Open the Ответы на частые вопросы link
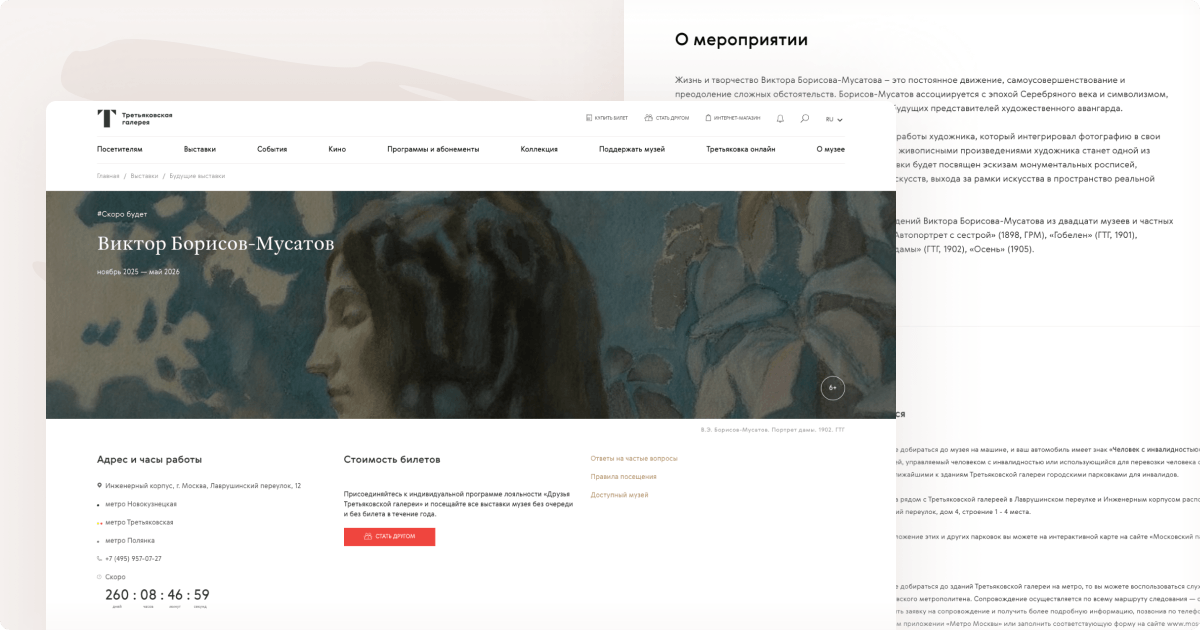This screenshot has height=630, width=1200. click(x=634, y=458)
